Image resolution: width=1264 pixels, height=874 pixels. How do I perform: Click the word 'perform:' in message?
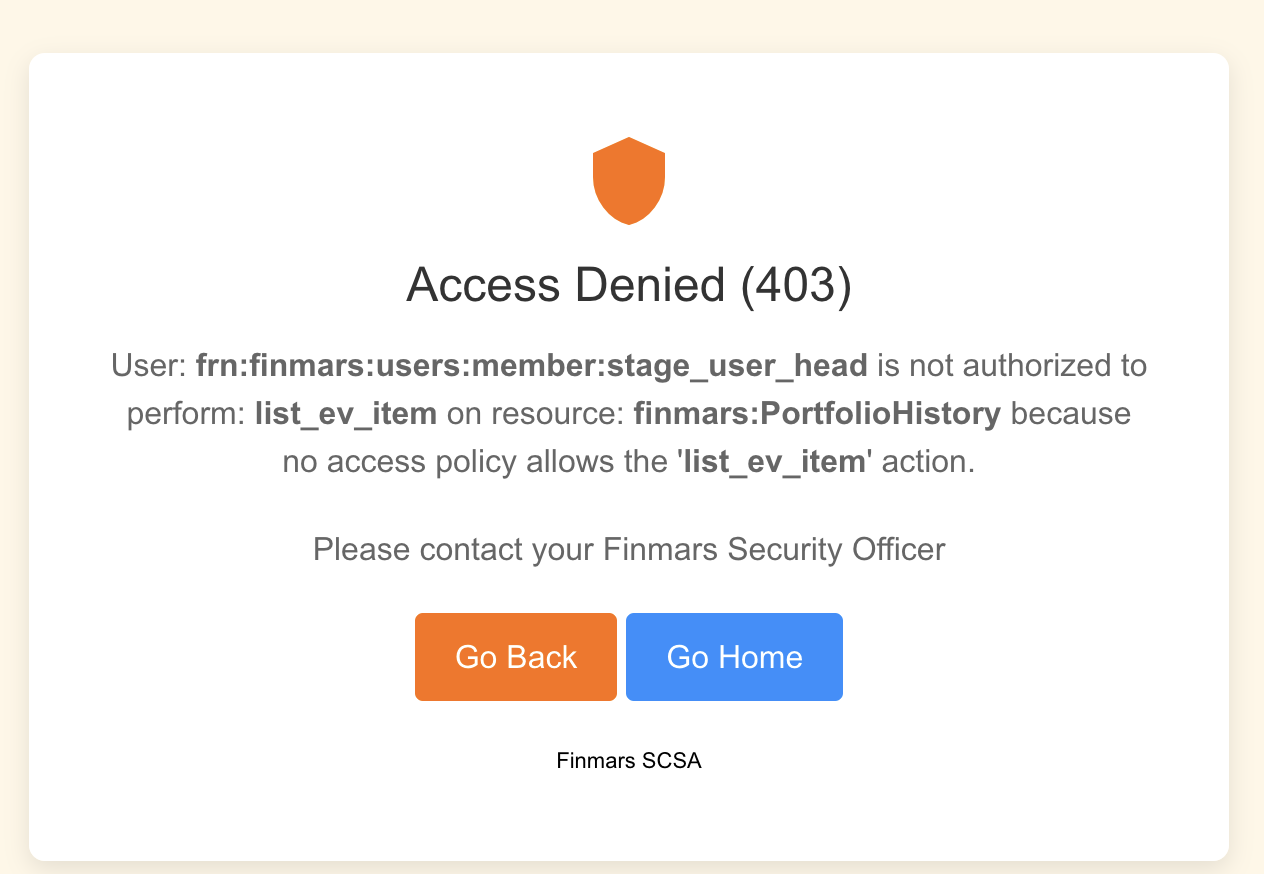pos(186,414)
